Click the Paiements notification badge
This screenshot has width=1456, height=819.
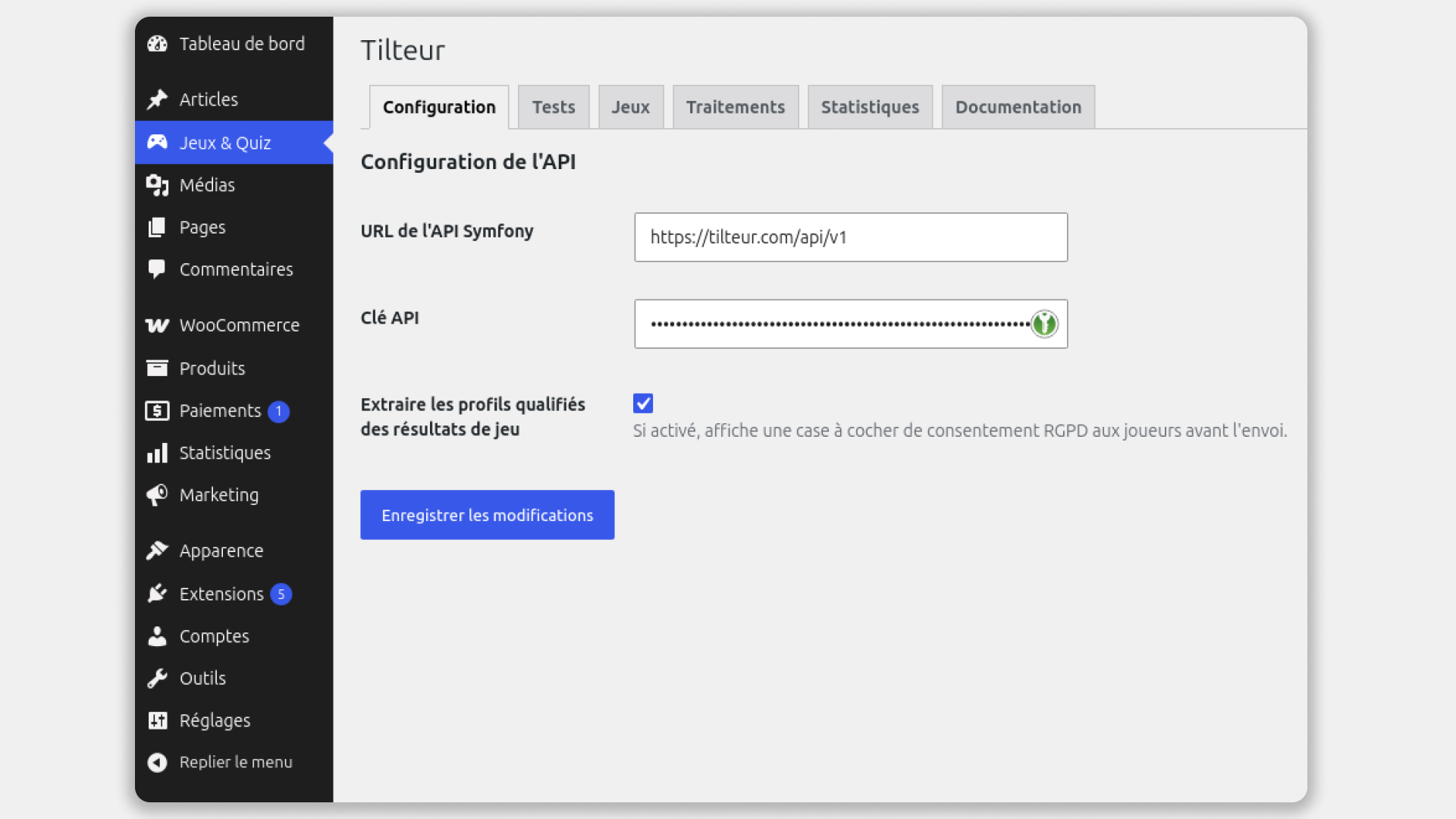[x=279, y=411]
